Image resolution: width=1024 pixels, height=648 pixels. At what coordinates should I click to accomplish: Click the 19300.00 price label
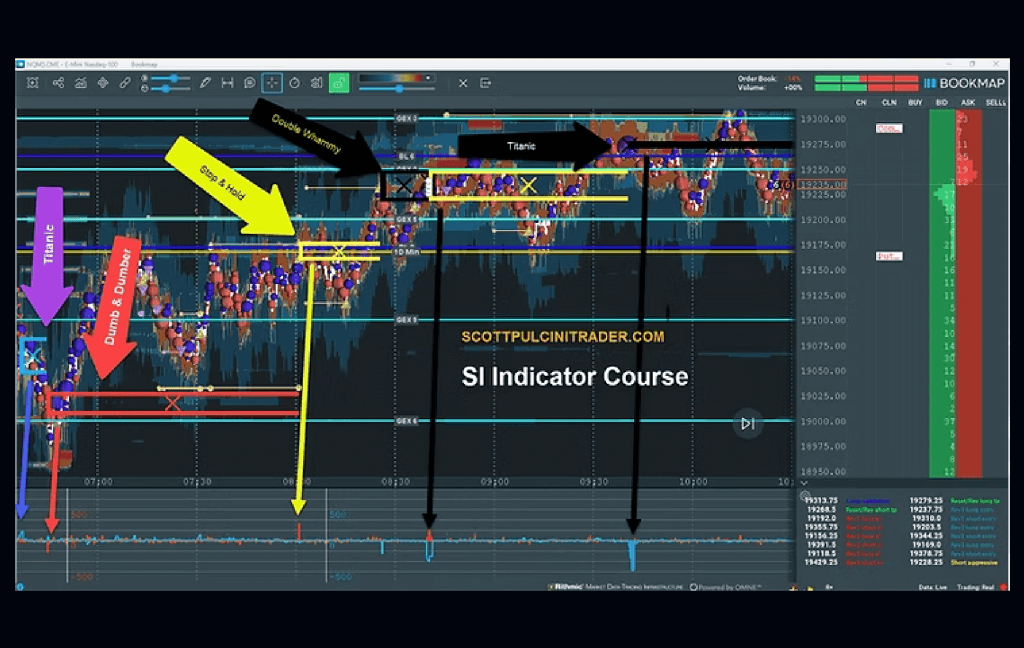tap(824, 119)
